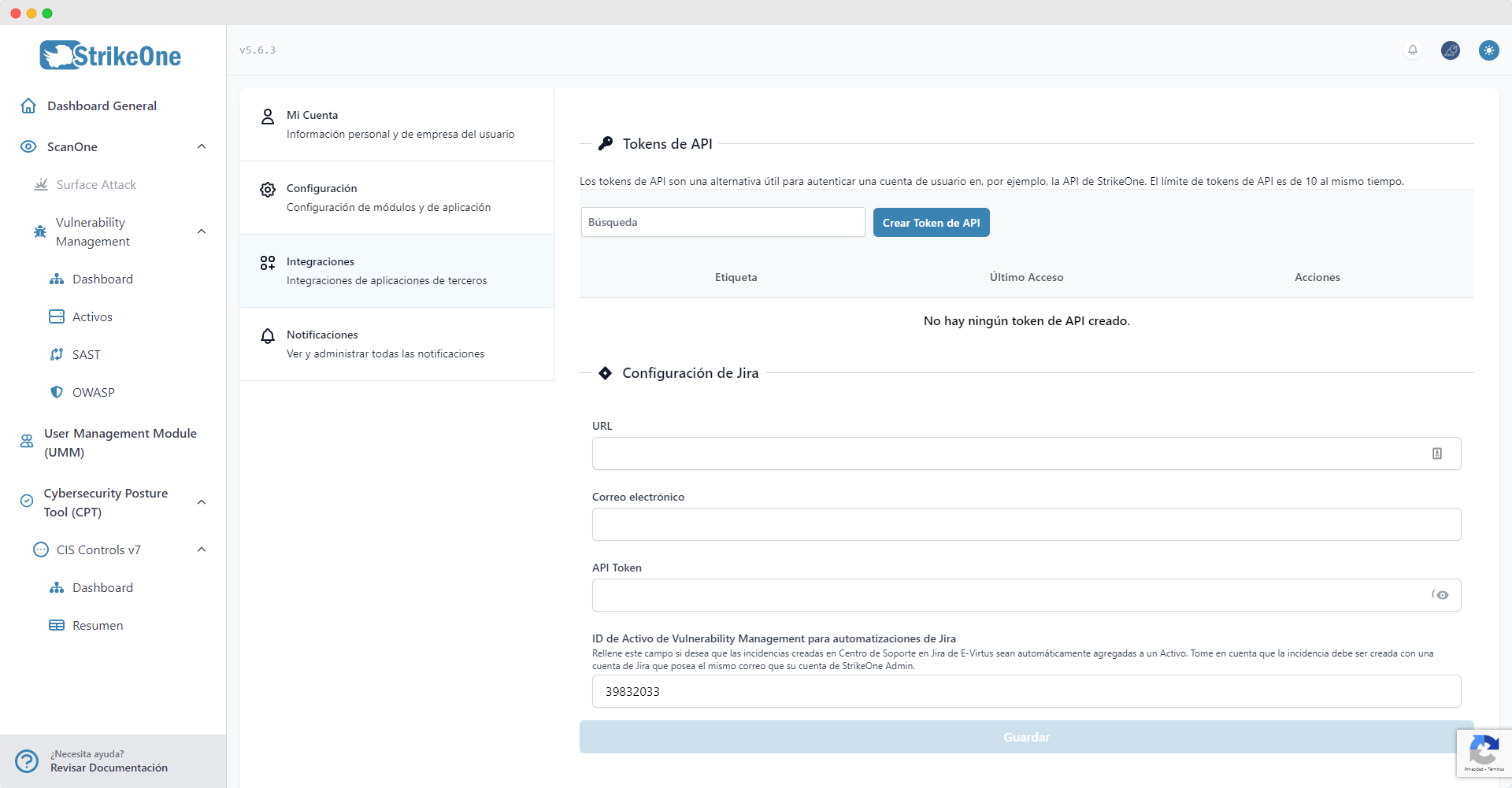Click the Activos server icon
The width and height of the screenshot is (1512, 788).
click(57, 316)
